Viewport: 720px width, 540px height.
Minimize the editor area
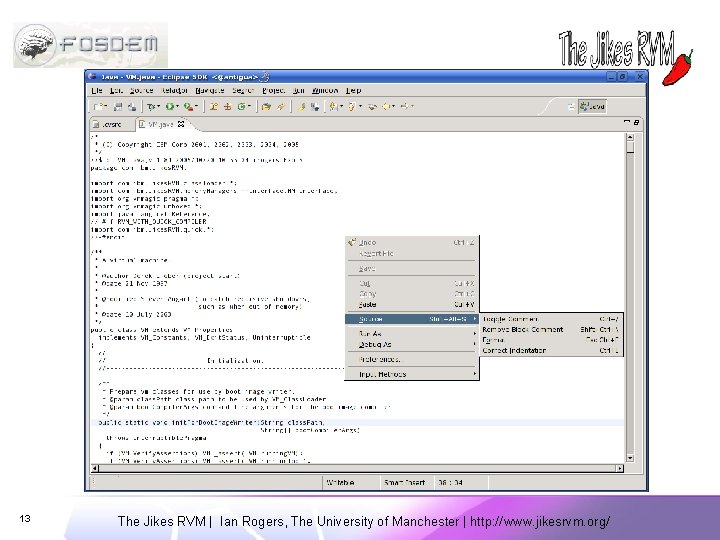tap(627, 122)
